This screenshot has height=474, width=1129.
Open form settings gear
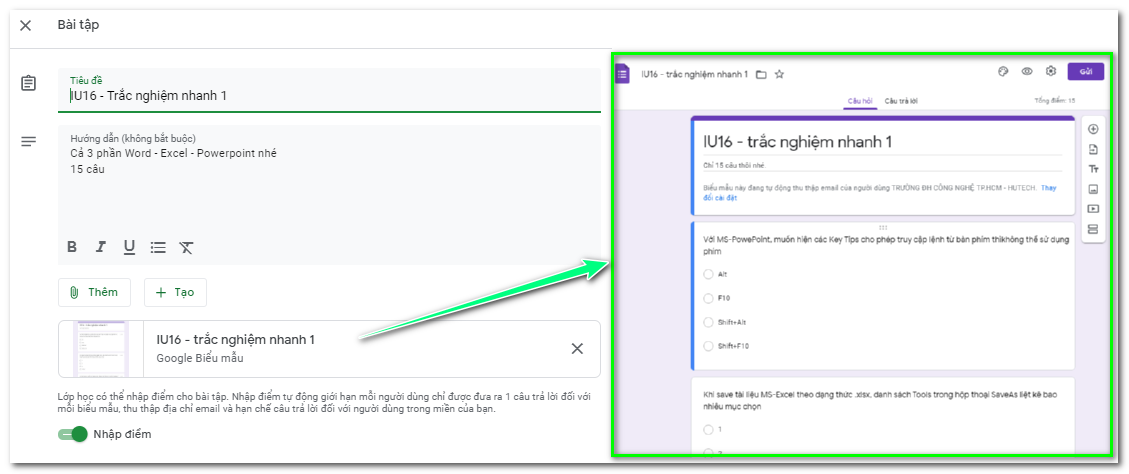(1051, 71)
